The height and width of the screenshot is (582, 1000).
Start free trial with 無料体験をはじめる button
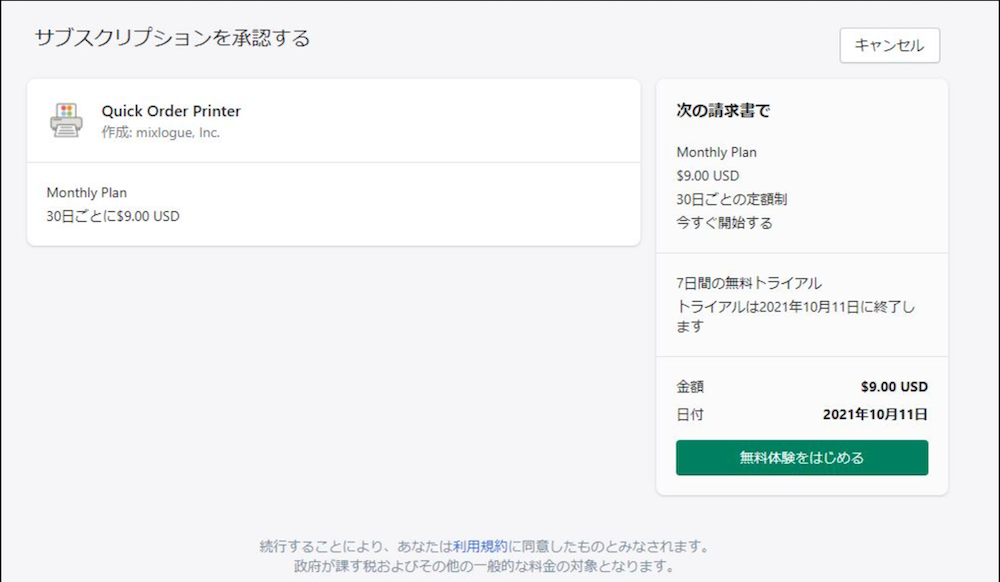pos(802,457)
